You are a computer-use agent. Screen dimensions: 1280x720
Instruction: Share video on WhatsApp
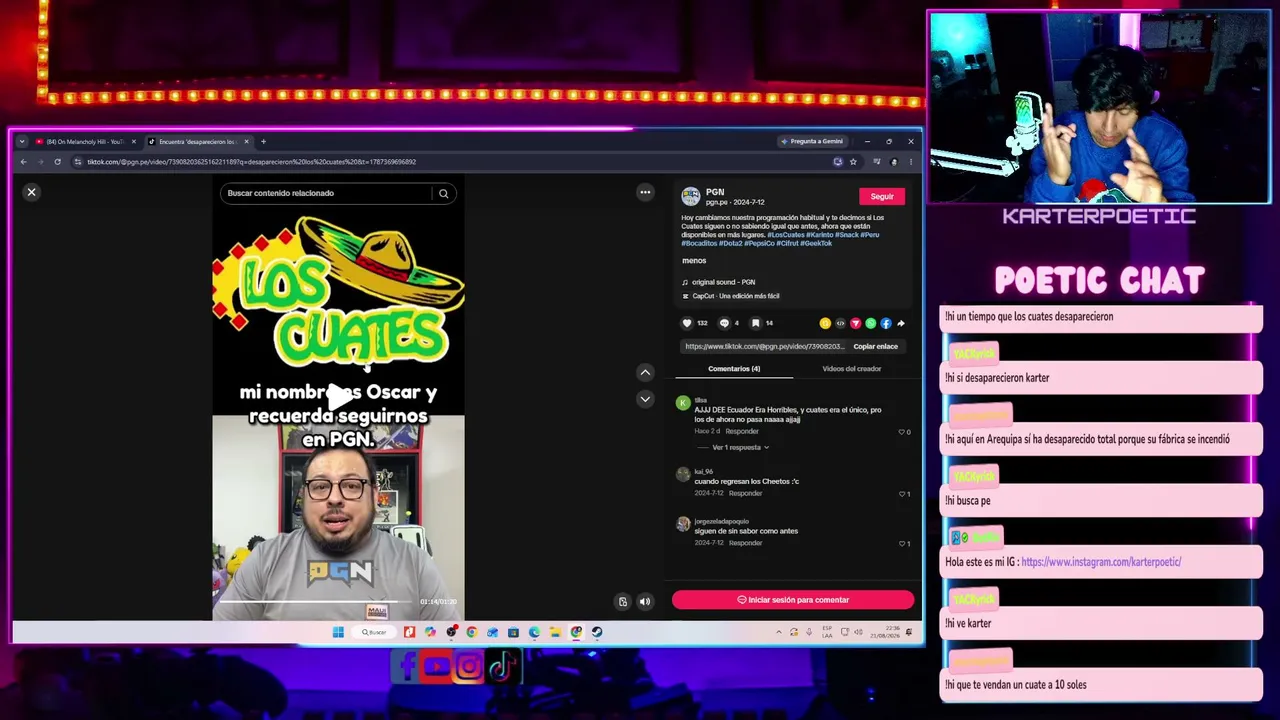tap(870, 323)
